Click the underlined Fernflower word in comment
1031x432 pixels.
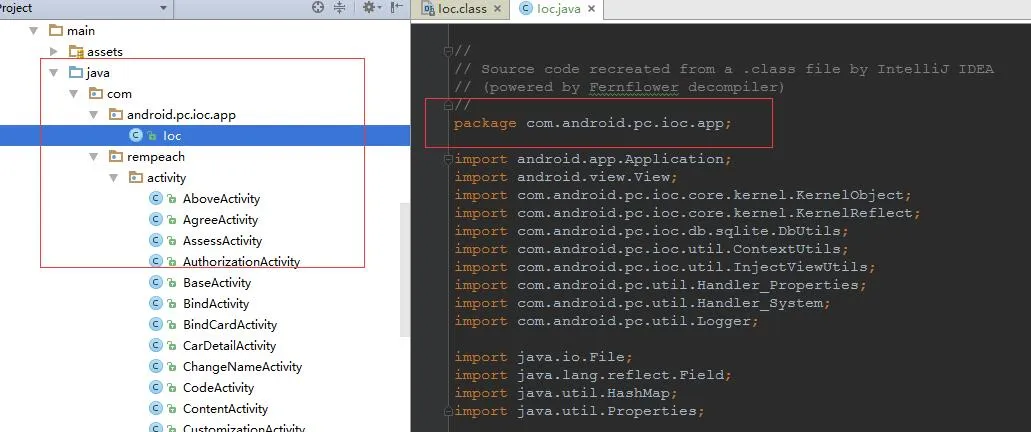(x=634, y=87)
